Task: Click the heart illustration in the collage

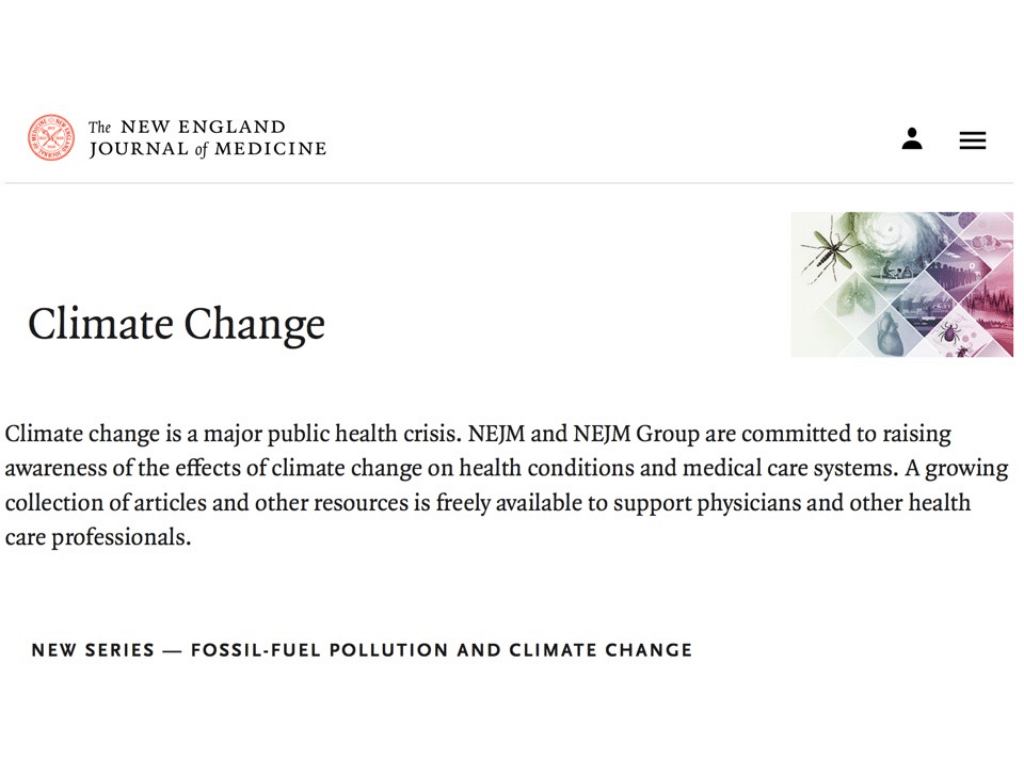Action: (889, 332)
